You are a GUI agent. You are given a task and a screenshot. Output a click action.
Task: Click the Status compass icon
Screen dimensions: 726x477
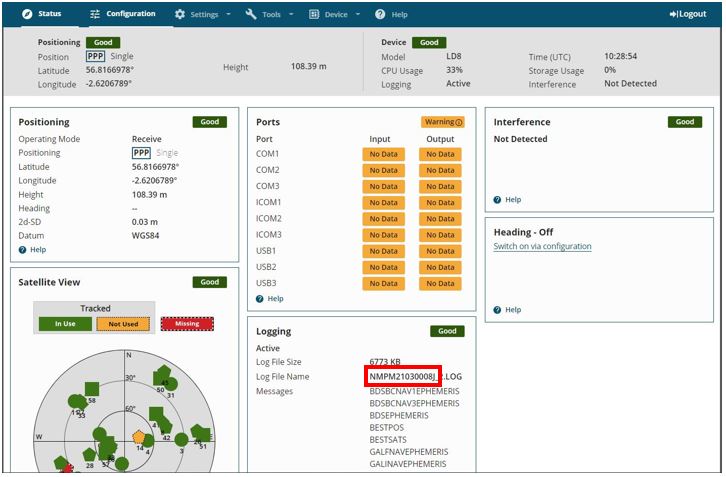tap(27, 14)
